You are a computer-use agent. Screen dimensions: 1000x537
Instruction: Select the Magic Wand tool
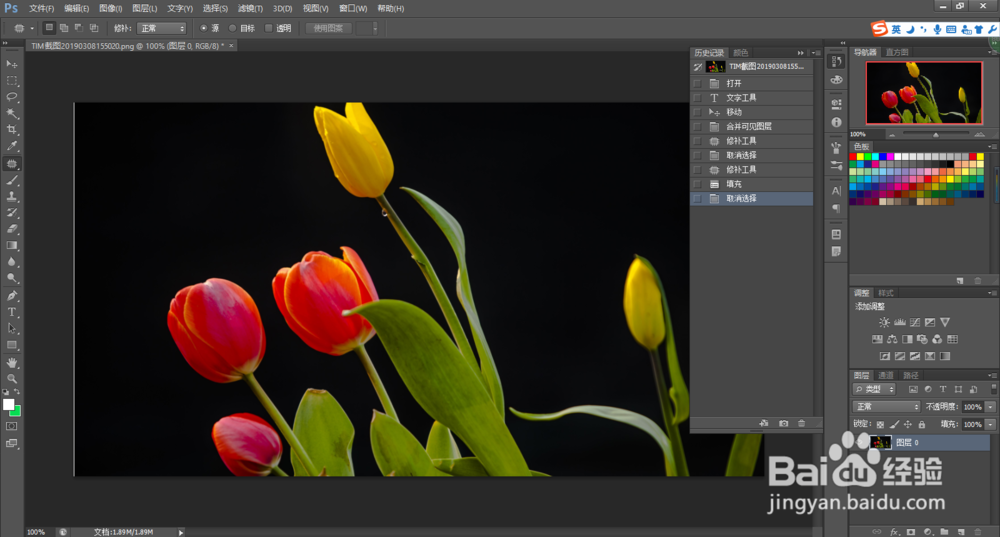11,114
